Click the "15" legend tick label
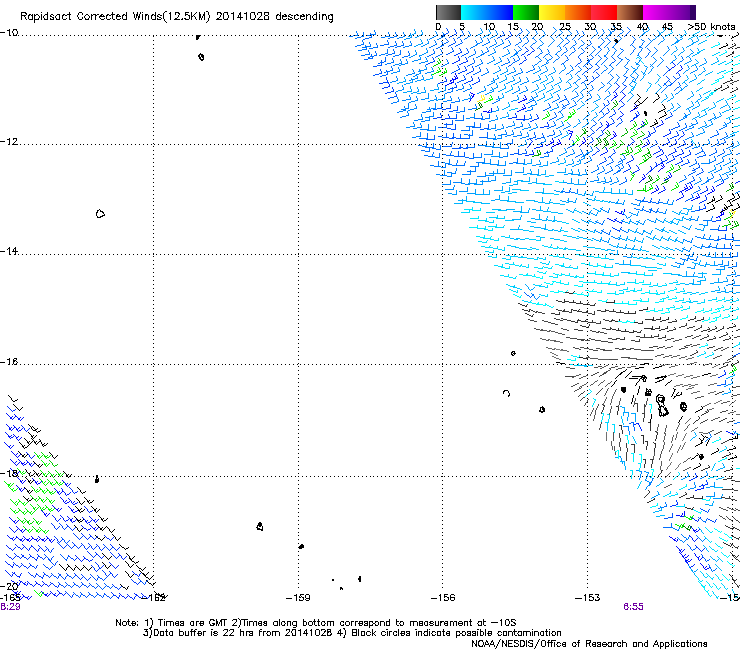 click(513, 26)
